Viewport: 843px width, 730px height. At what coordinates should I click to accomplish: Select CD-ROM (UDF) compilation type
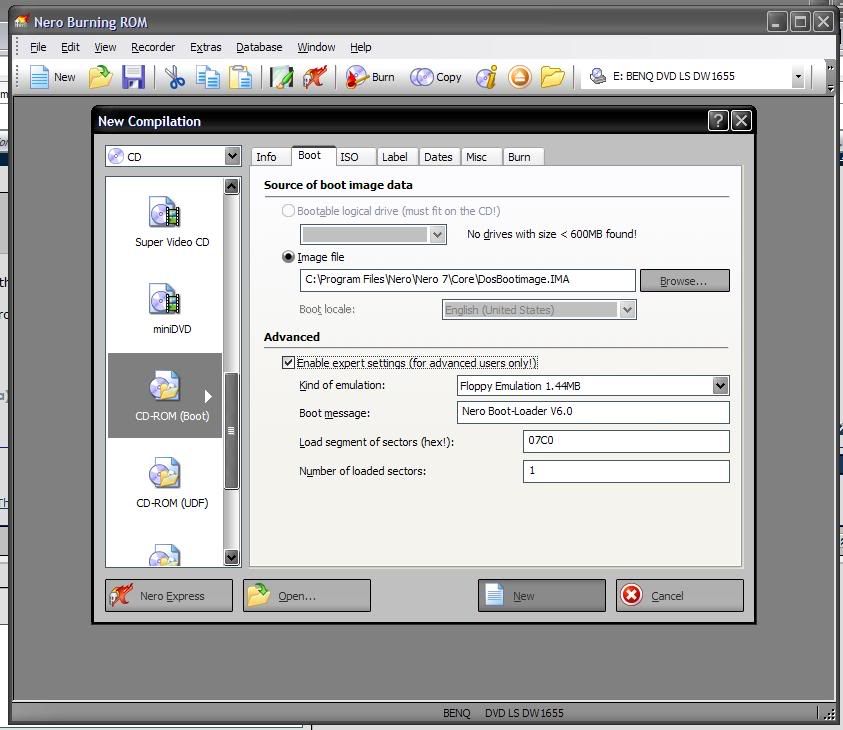[x=172, y=483]
